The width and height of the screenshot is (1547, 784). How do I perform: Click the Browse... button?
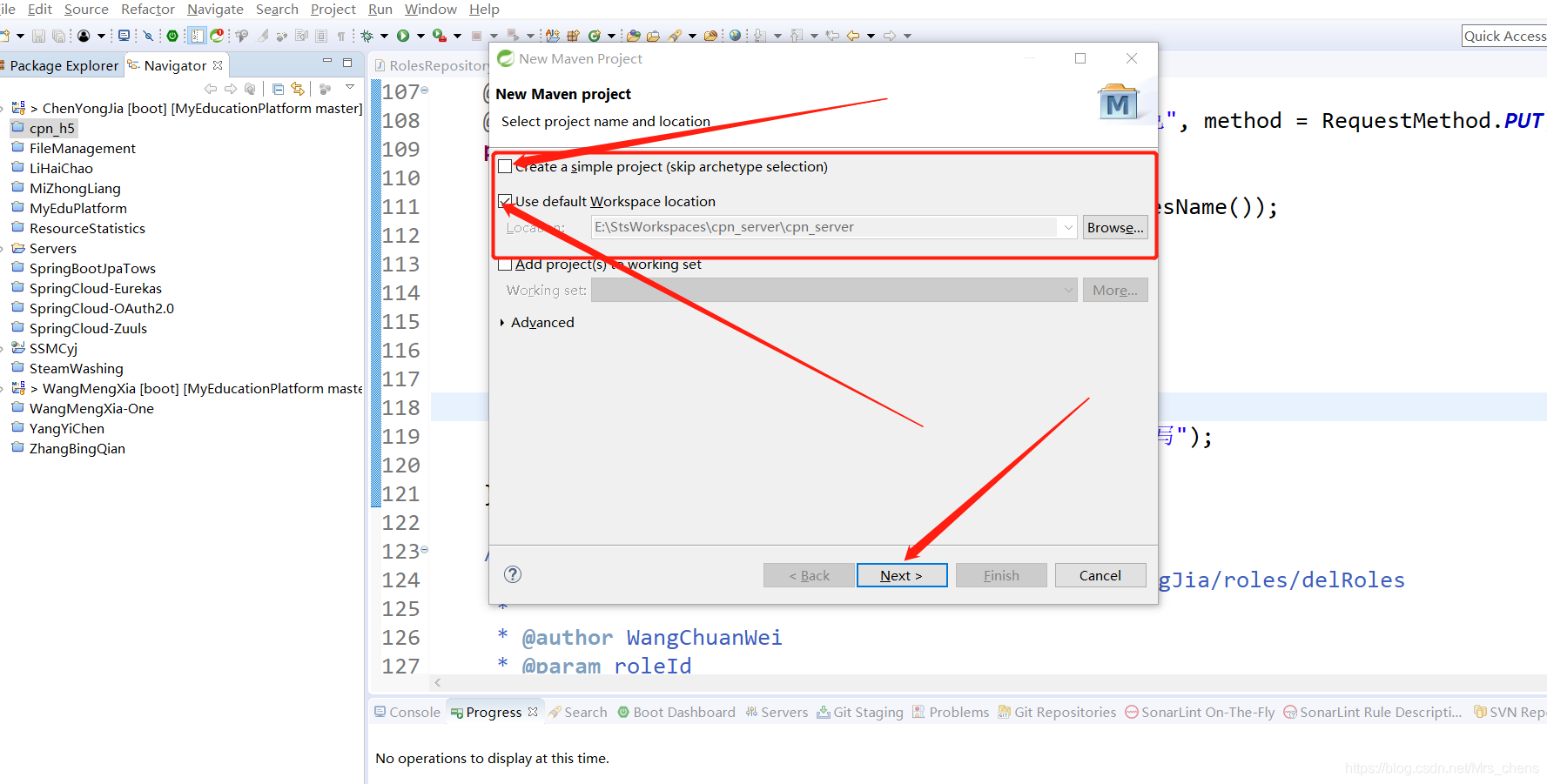coord(1115,227)
